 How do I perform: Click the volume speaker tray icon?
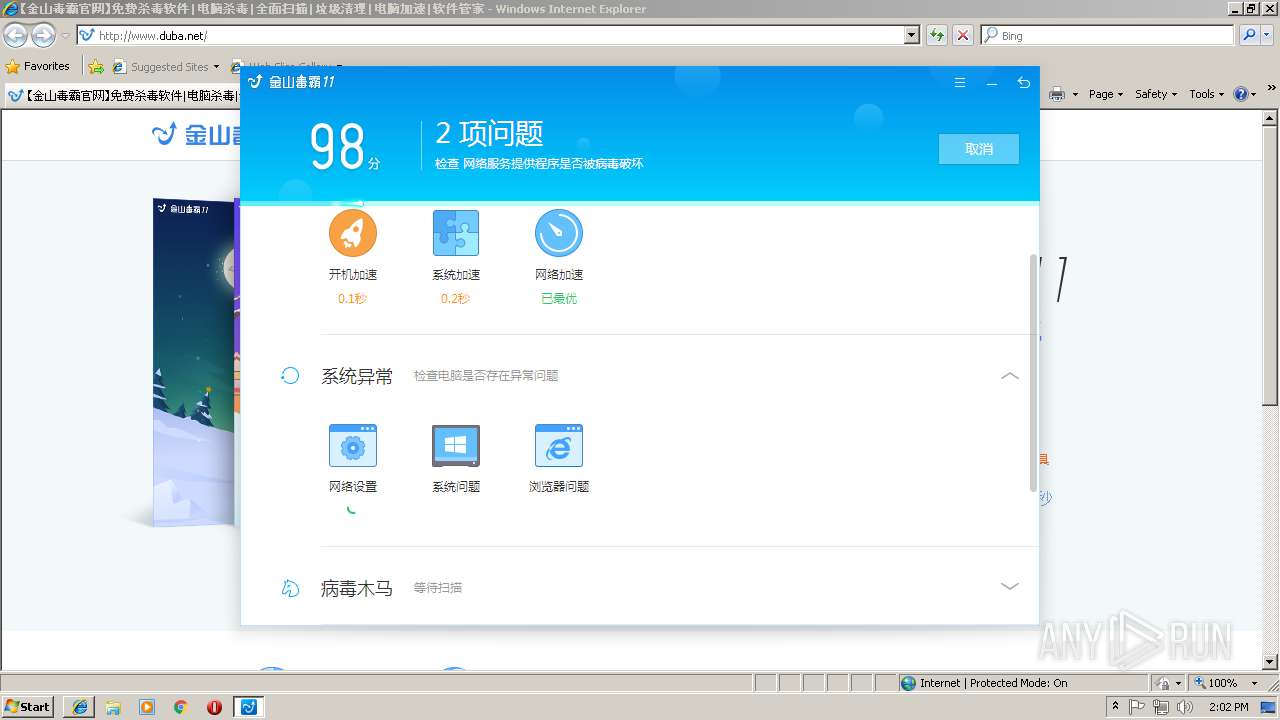pos(1185,707)
